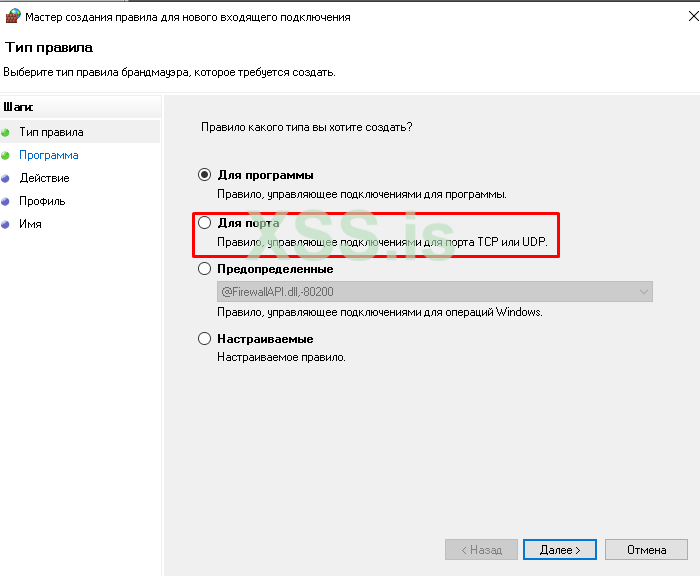Click the Отмена button
700x576 pixels.
point(646,550)
